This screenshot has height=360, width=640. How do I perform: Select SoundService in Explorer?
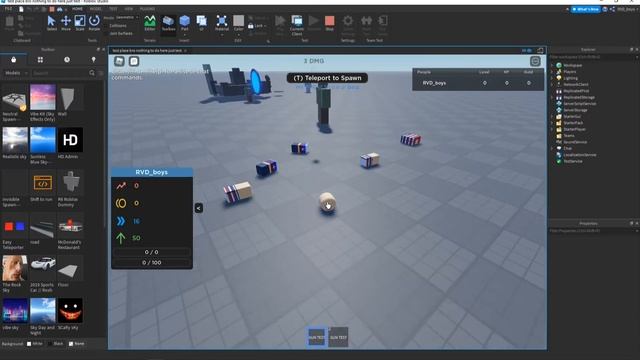575,142
